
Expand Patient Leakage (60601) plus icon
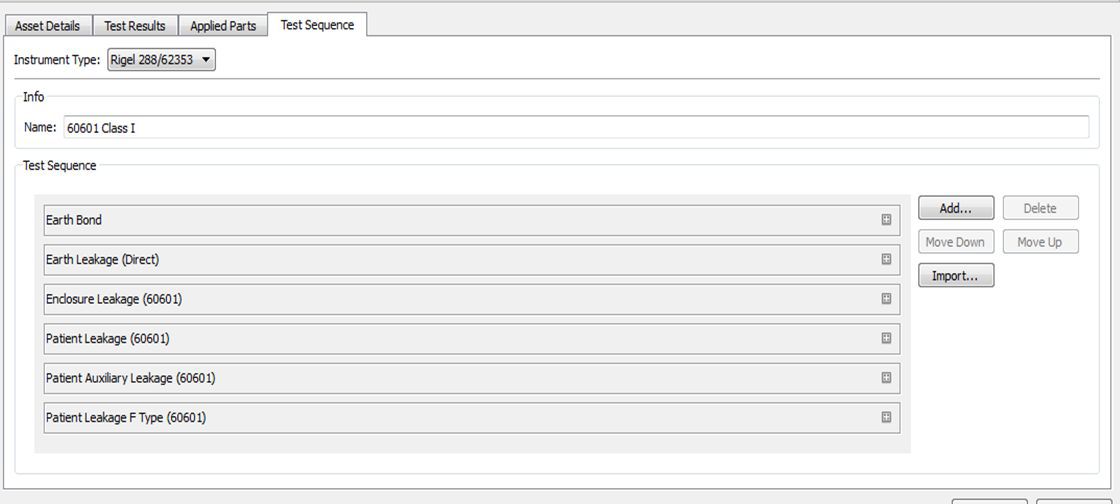coord(886,338)
